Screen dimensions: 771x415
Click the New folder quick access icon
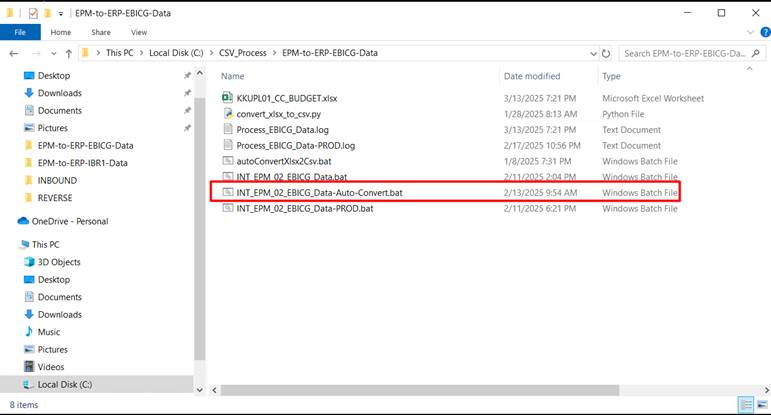(48, 13)
